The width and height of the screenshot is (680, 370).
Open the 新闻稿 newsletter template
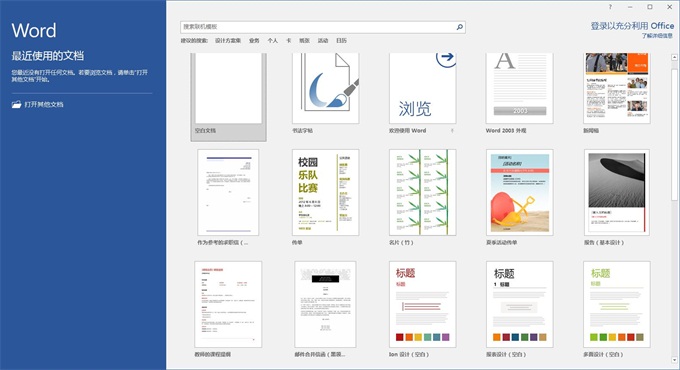click(617, 88)
